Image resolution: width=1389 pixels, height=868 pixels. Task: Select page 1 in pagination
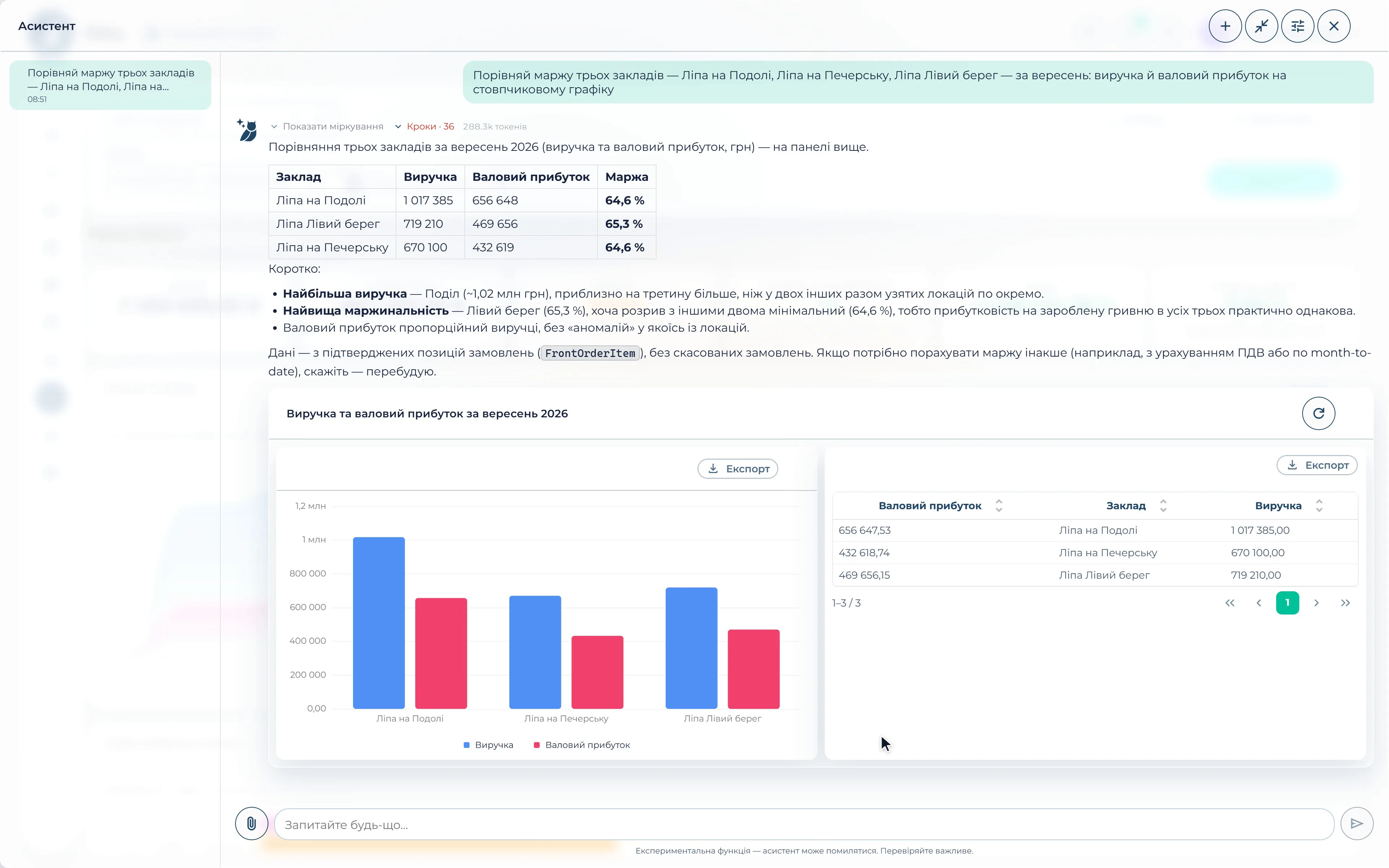click(x=1287, y=603)
